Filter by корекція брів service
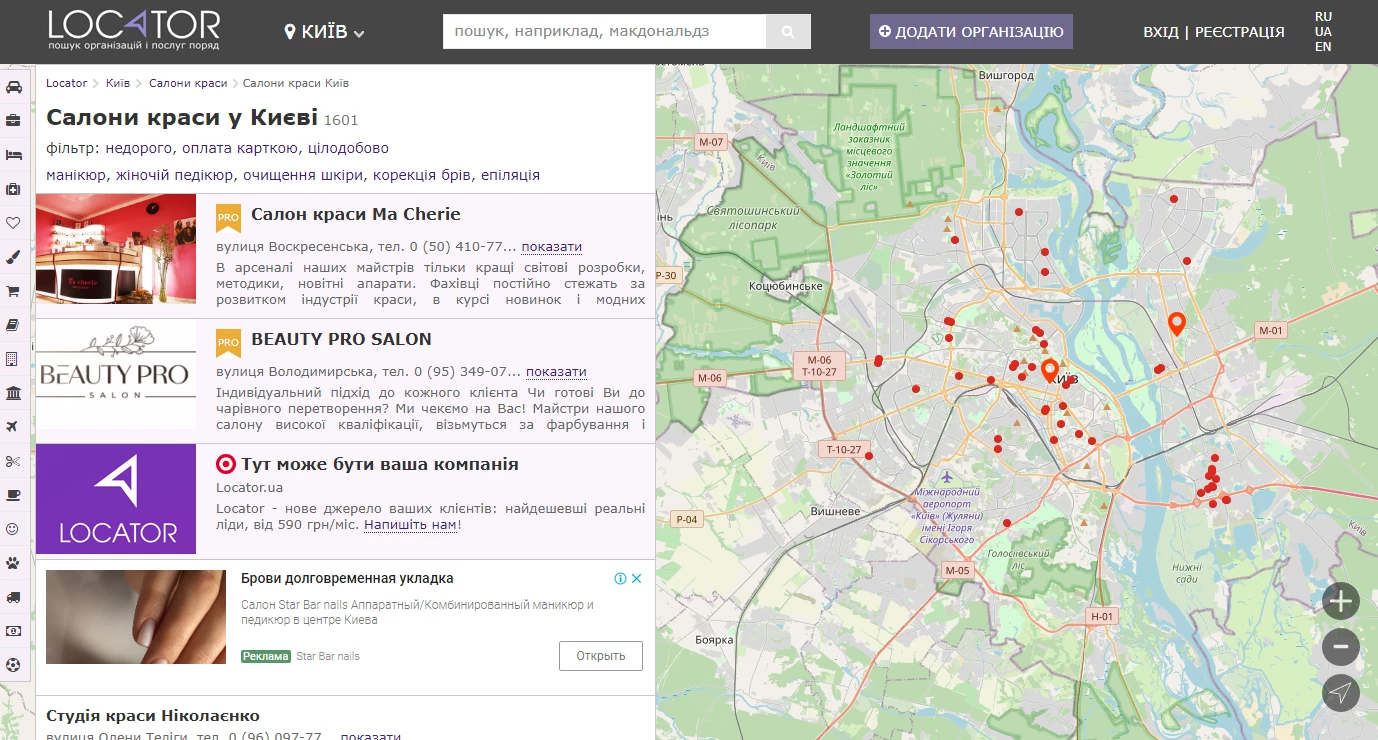Viewport: 1378px width, 740px height. click(422, 175)
